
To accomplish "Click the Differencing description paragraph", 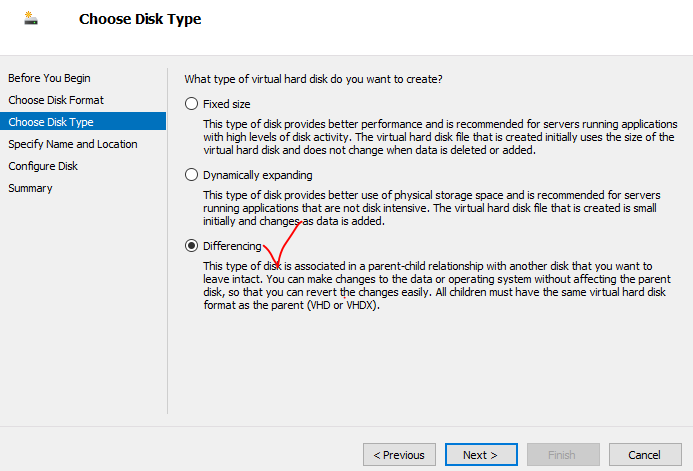I will point(430,285).
